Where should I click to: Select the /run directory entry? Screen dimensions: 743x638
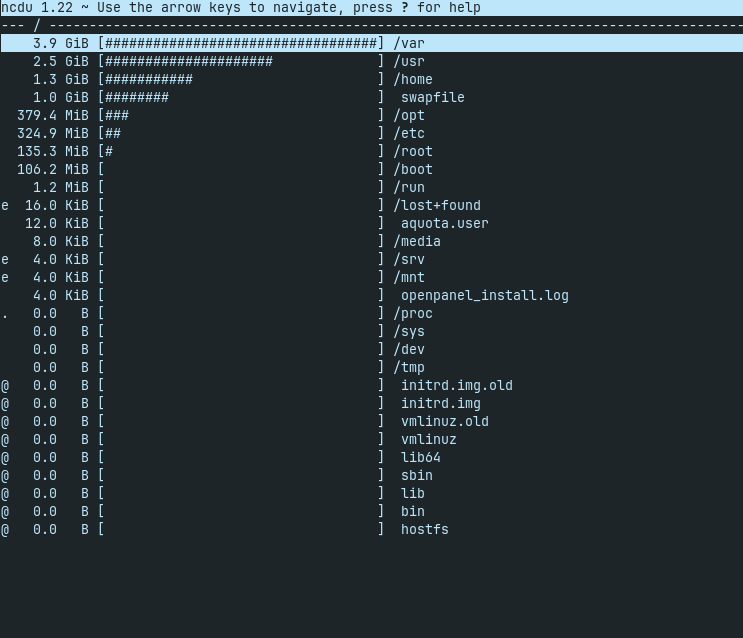pos(372,187)
